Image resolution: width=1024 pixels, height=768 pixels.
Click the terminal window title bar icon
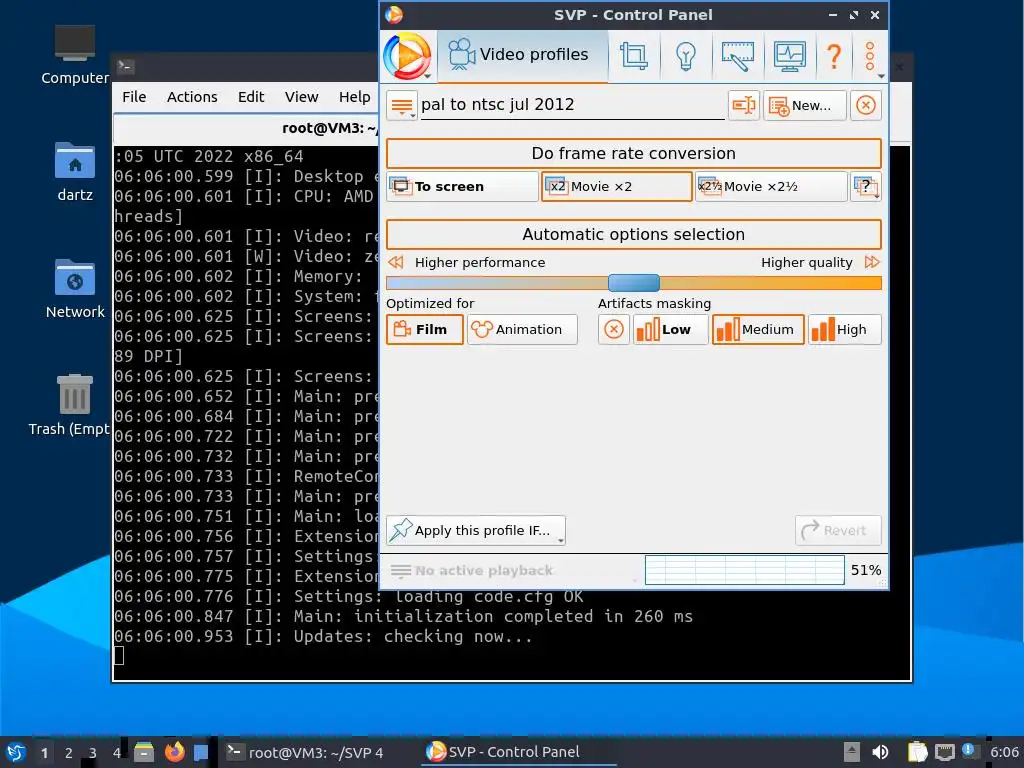(125, 67)
